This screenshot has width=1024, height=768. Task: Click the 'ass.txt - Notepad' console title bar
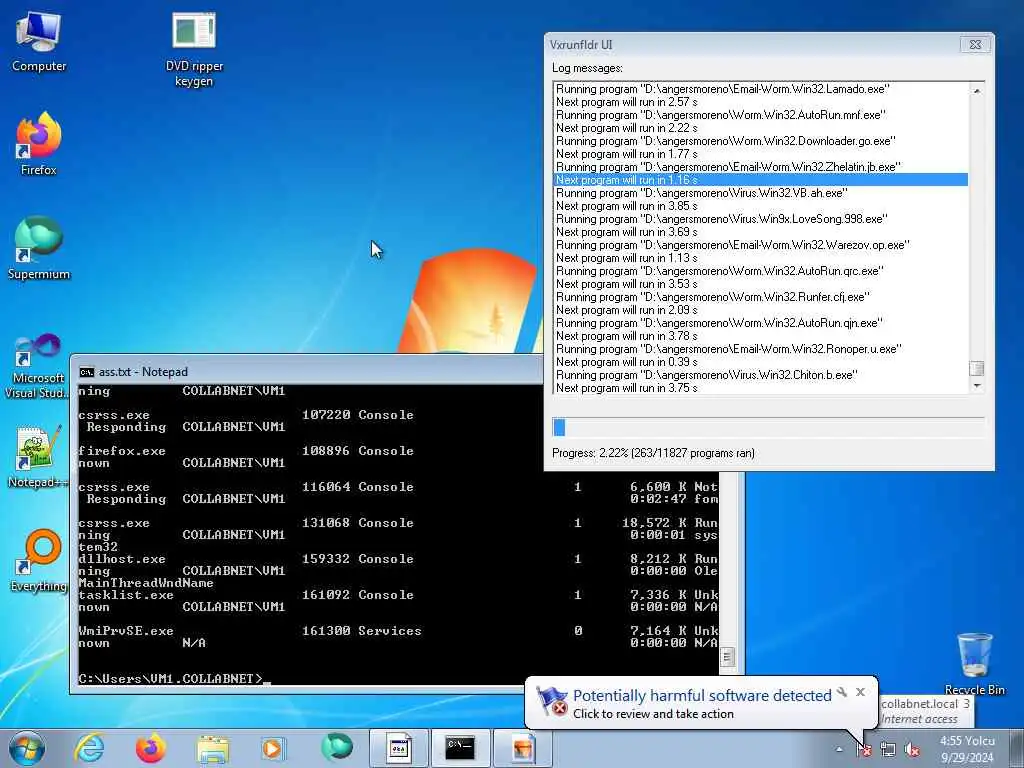(307, 372)
